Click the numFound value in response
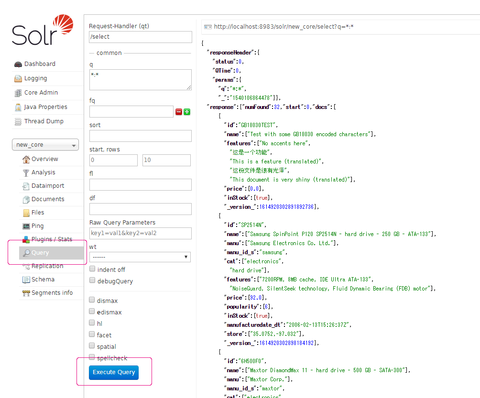The image size is (480, 398). pyautogui.click(x=277, y=107)
